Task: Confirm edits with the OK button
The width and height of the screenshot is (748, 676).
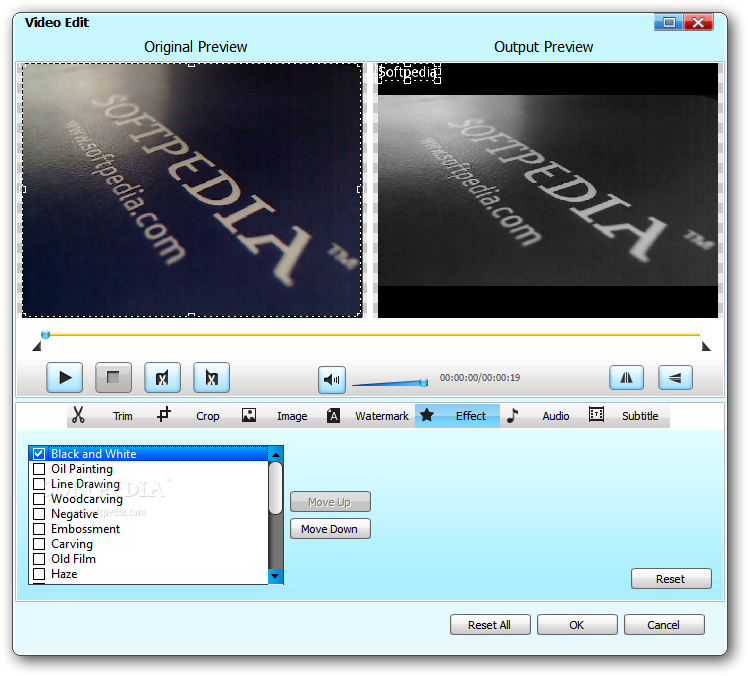Action: click(577, 624)
